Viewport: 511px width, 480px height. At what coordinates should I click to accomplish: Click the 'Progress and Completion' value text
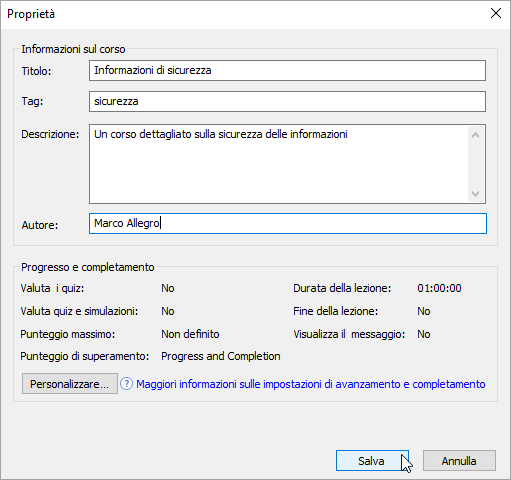(x=221, y=356)
